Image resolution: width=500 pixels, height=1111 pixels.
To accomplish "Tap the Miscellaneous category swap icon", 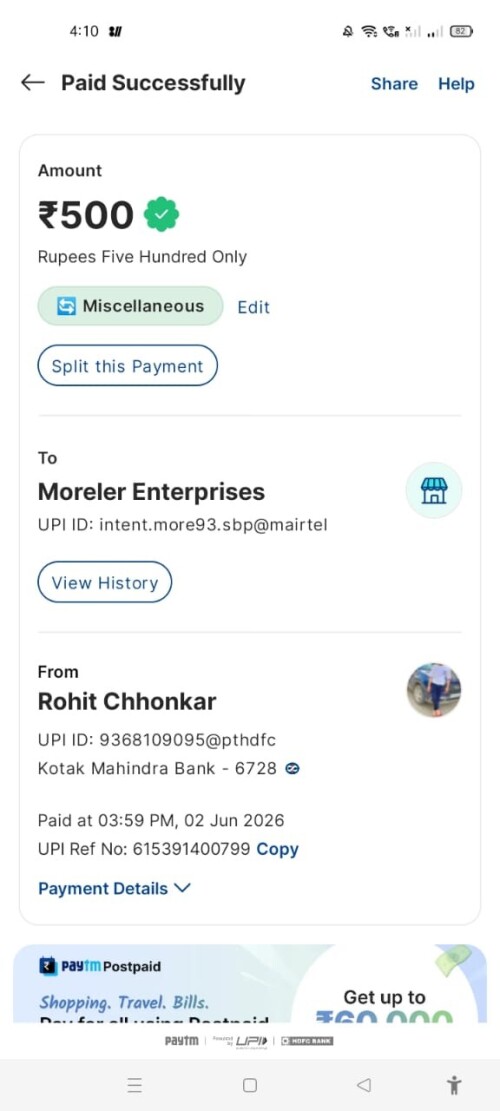I will [67, 307].
